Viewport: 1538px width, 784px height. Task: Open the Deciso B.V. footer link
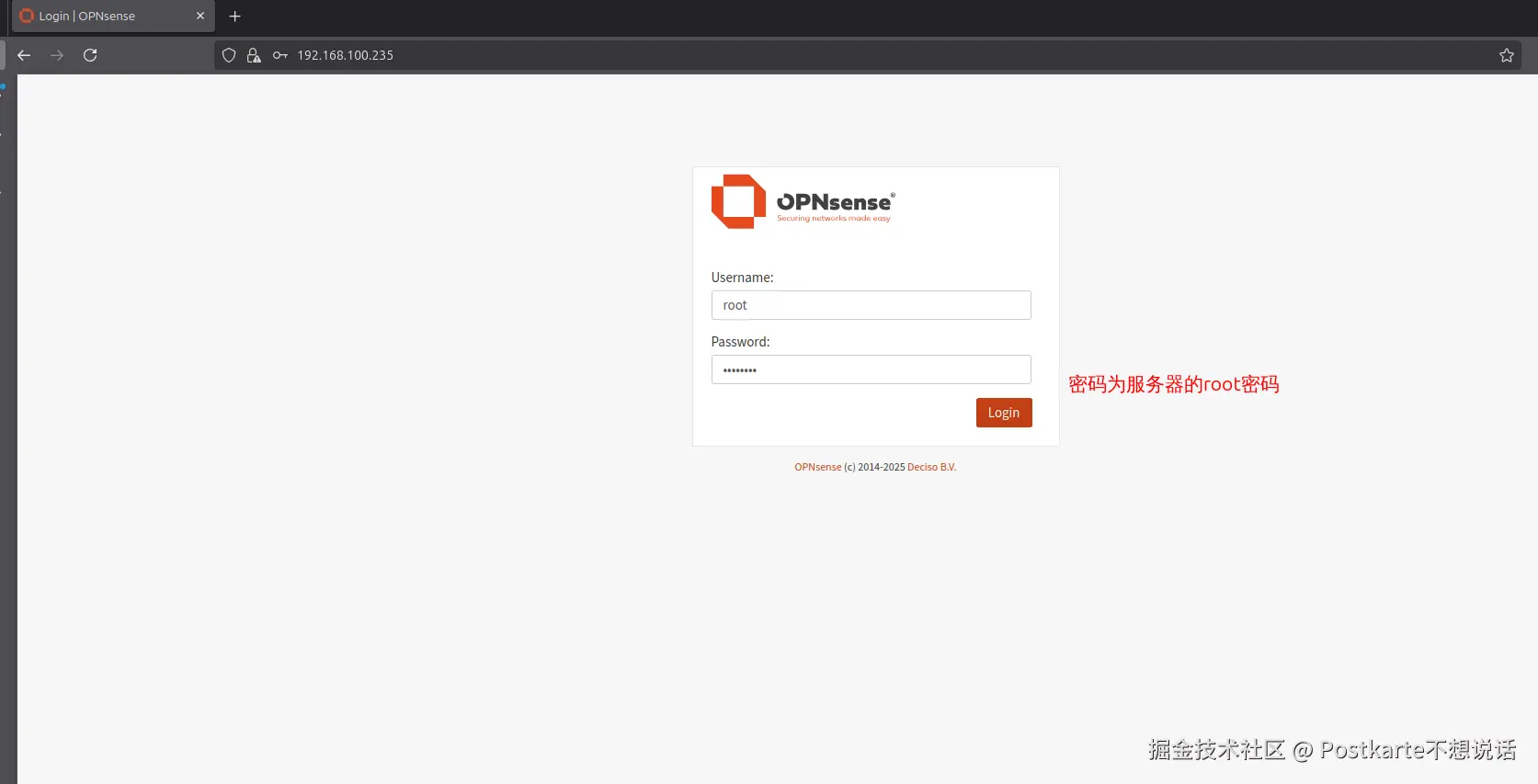pyautogui.click(x=931, y=467)
